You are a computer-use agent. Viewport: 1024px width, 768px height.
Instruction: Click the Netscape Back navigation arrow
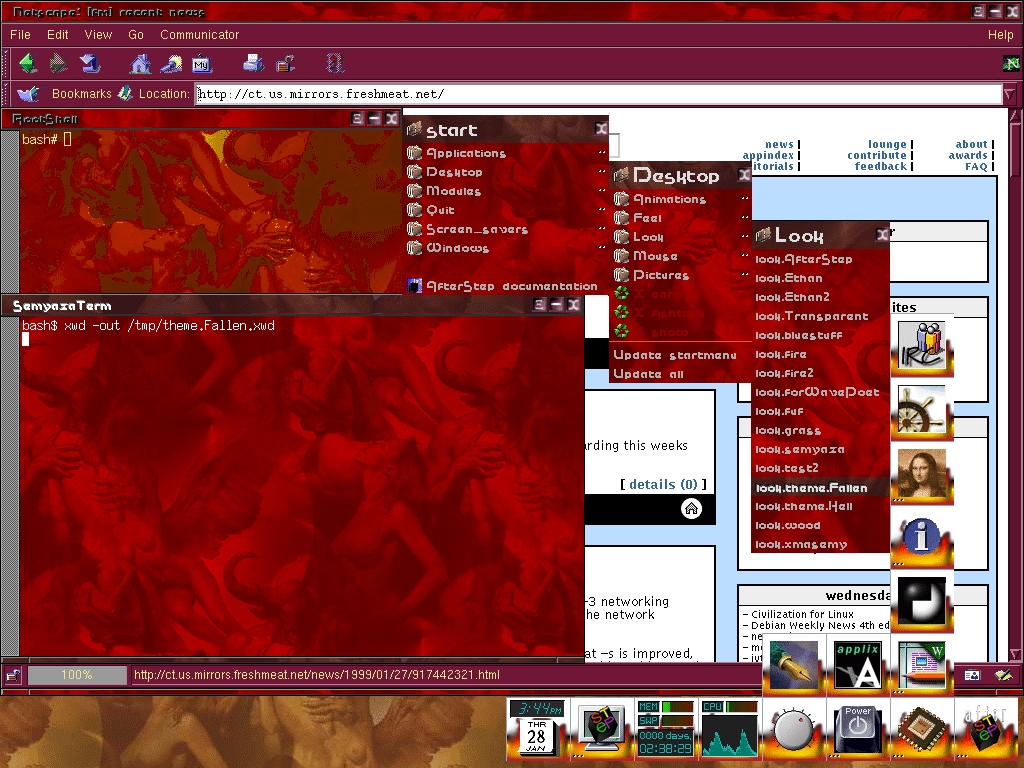pos(27,63)
